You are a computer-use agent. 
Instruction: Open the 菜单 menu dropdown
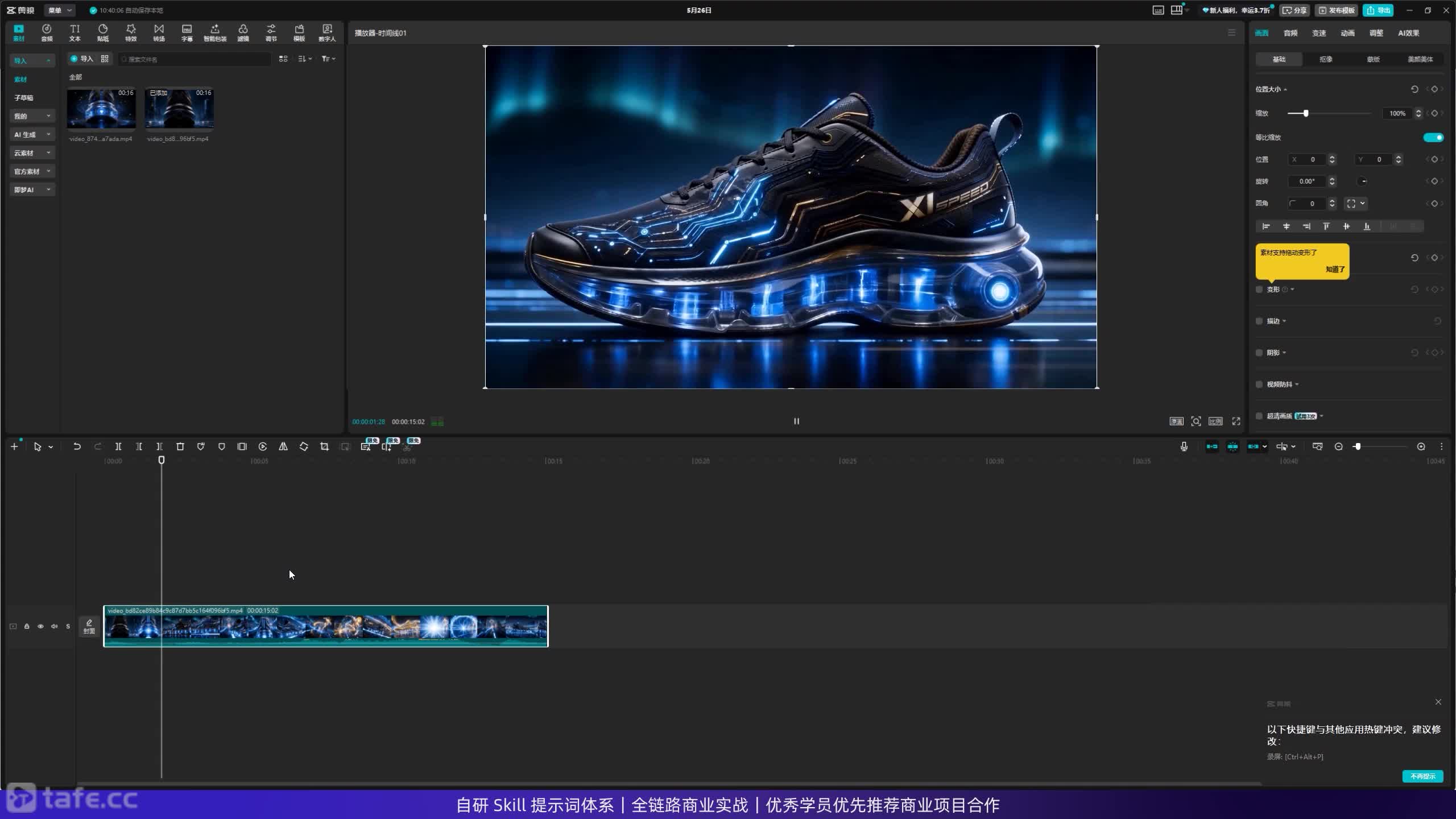[x=59, y=10]
